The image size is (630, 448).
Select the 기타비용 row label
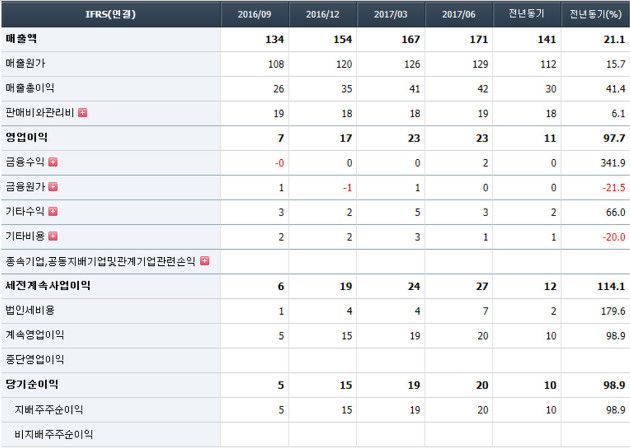pos(25,236)
